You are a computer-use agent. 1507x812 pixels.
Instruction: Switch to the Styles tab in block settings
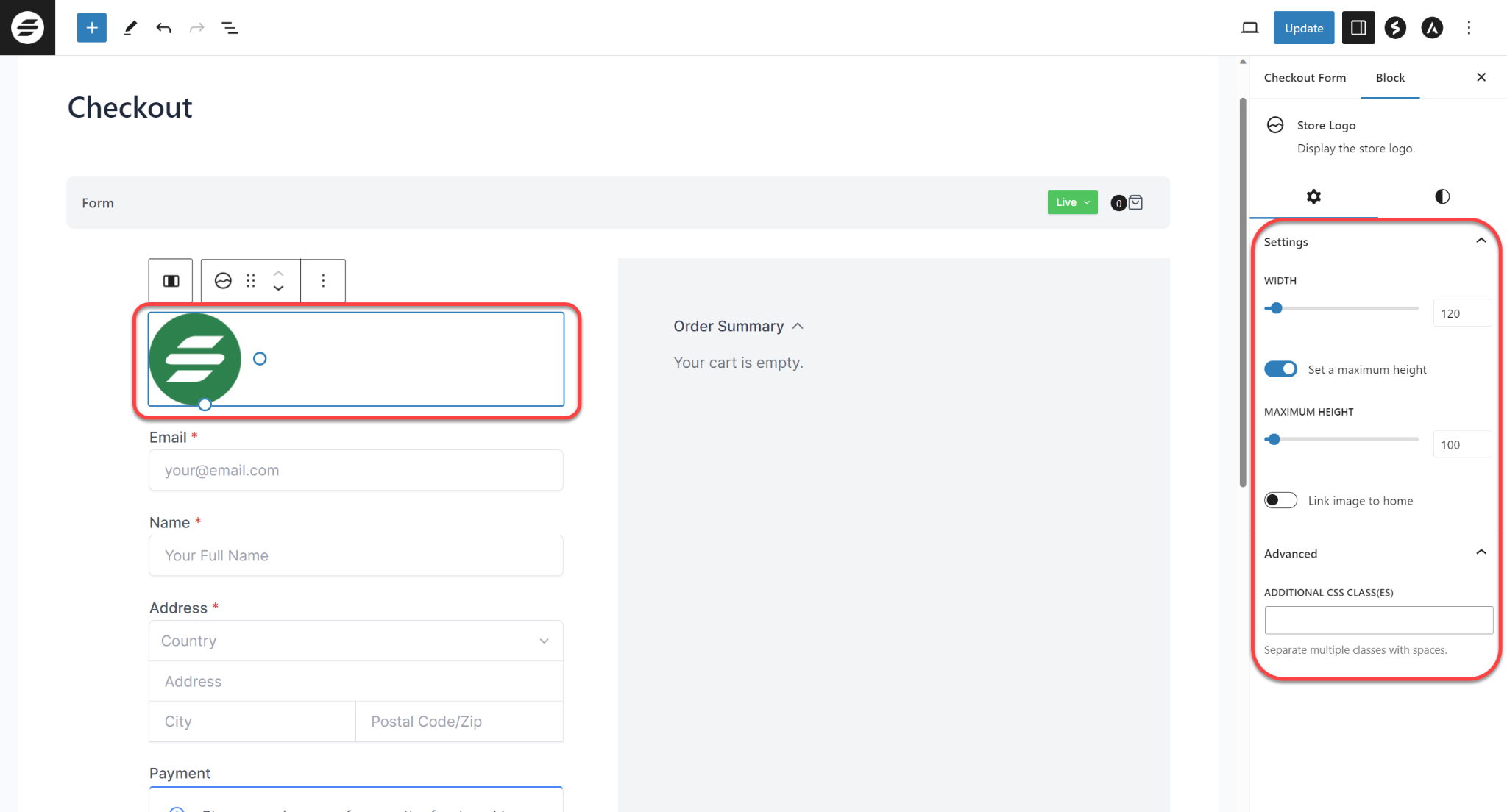click(1442, 196)
